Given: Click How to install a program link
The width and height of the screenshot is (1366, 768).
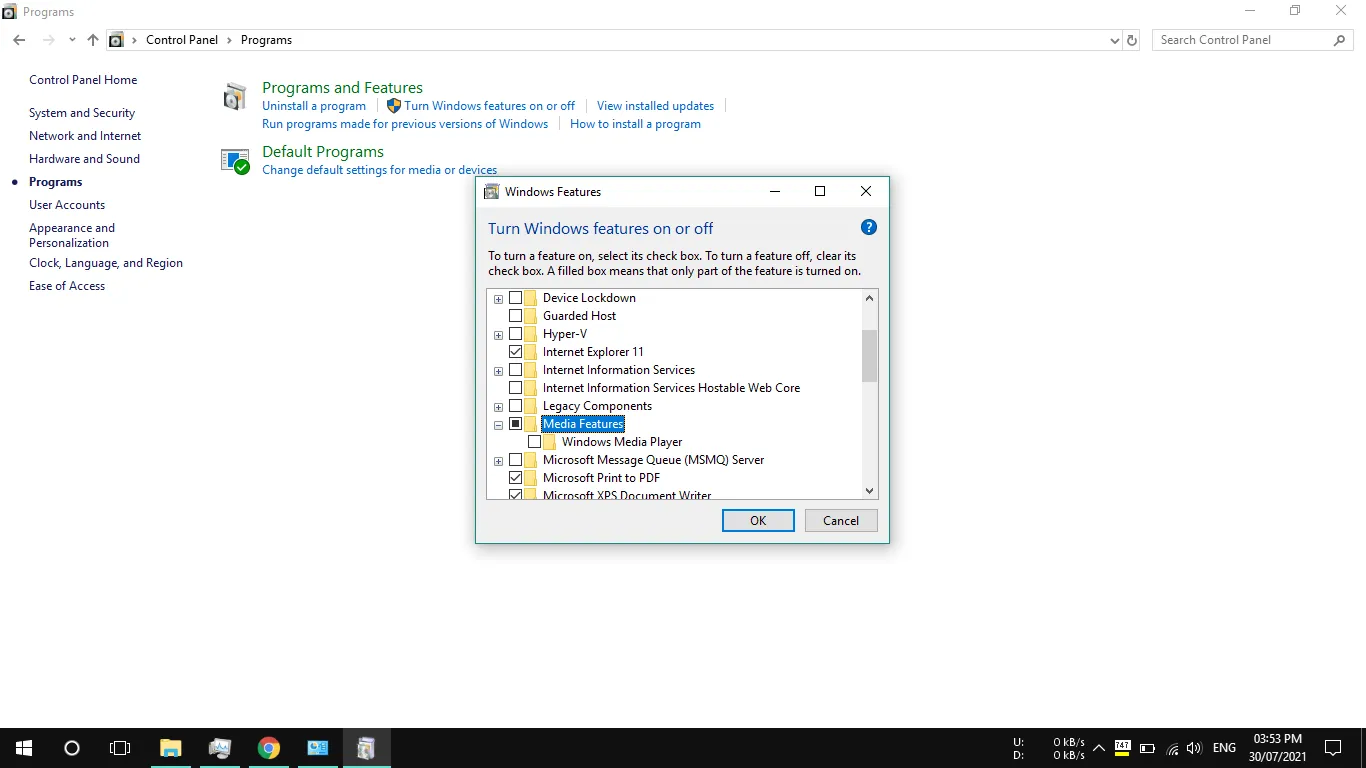Looking at the screenshot, I should (x=635, y=124).
